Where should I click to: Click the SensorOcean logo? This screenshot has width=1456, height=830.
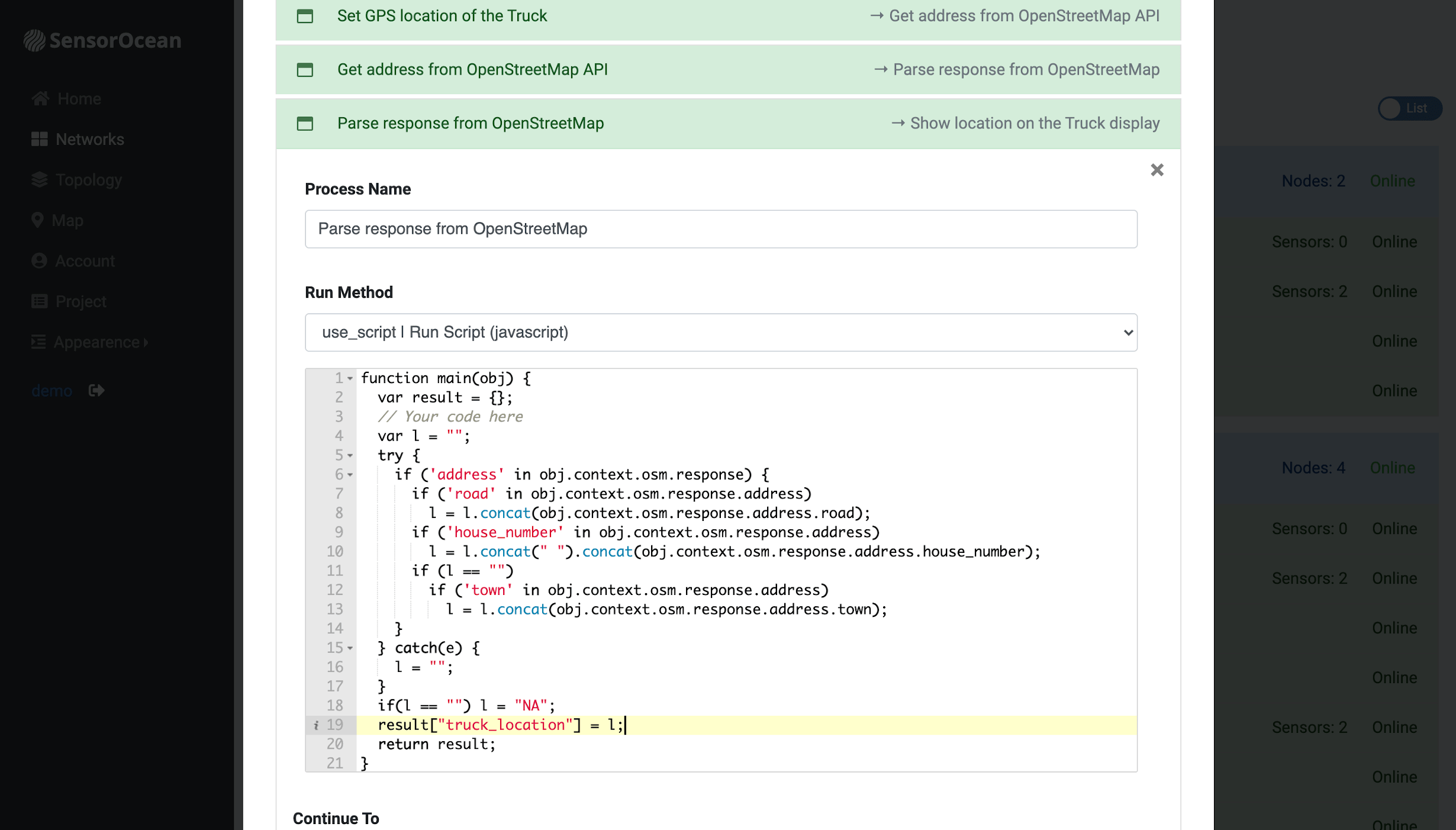(x=102, y=40)
